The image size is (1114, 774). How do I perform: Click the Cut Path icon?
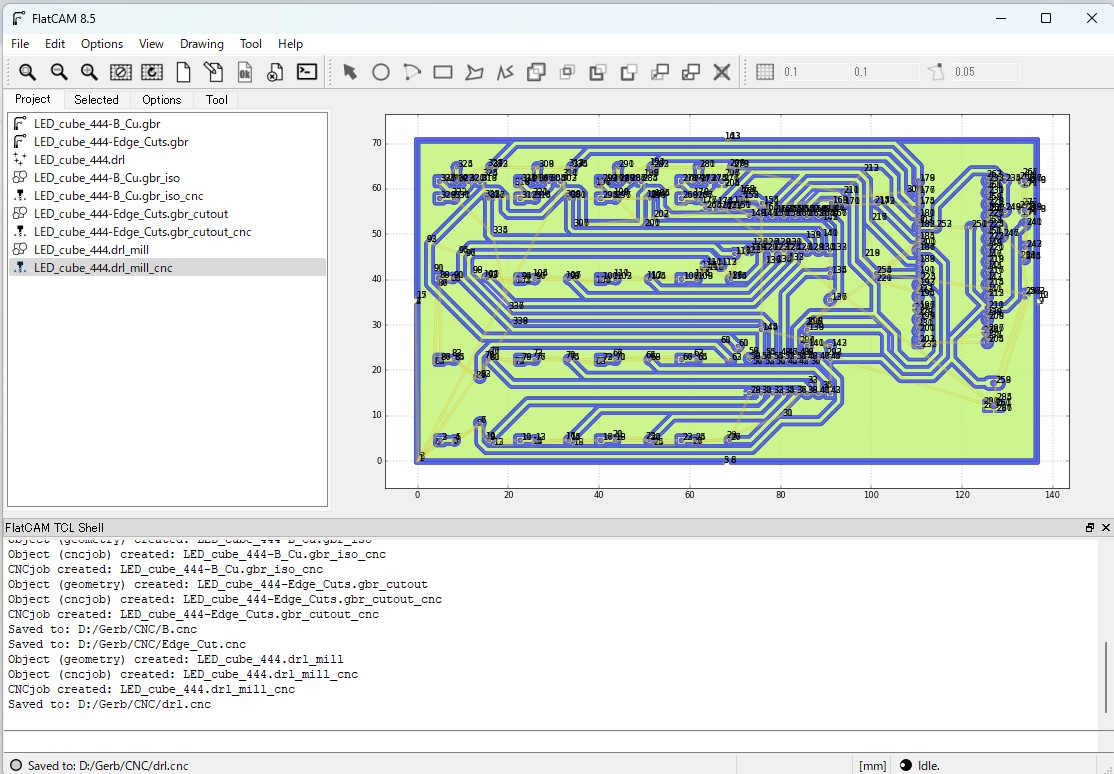(629, 72)
